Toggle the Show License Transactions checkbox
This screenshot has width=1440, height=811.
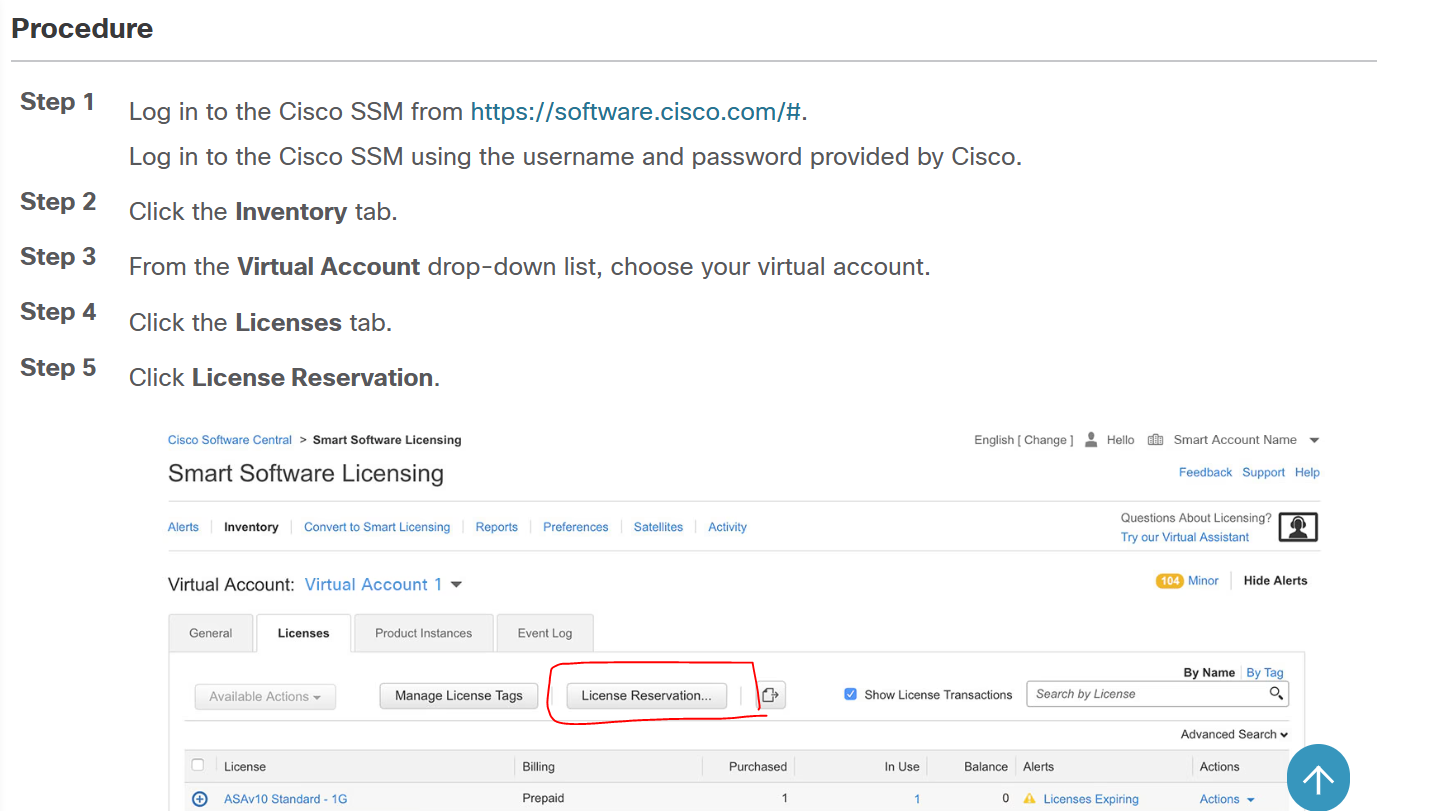click(851, 694)
